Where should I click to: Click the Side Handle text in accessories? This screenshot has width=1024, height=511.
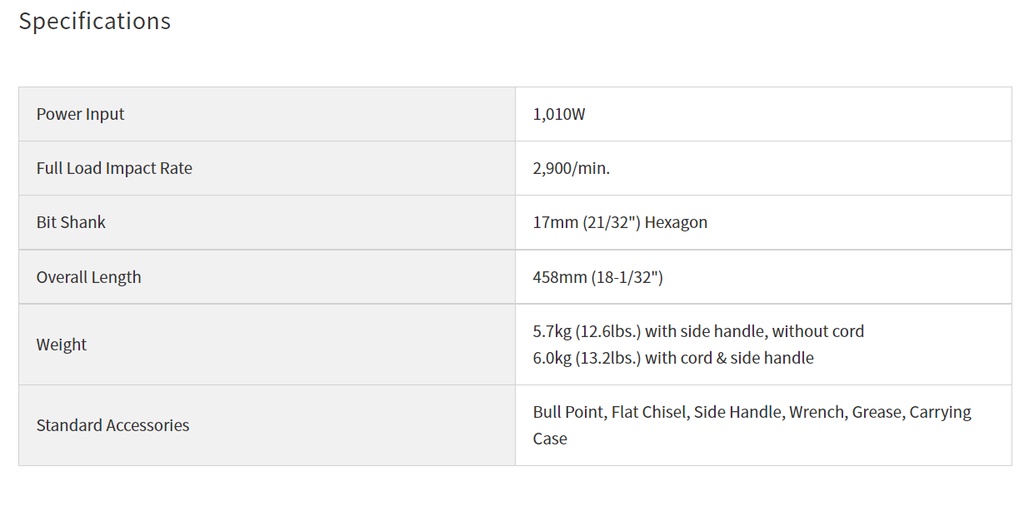coord(739,412)
